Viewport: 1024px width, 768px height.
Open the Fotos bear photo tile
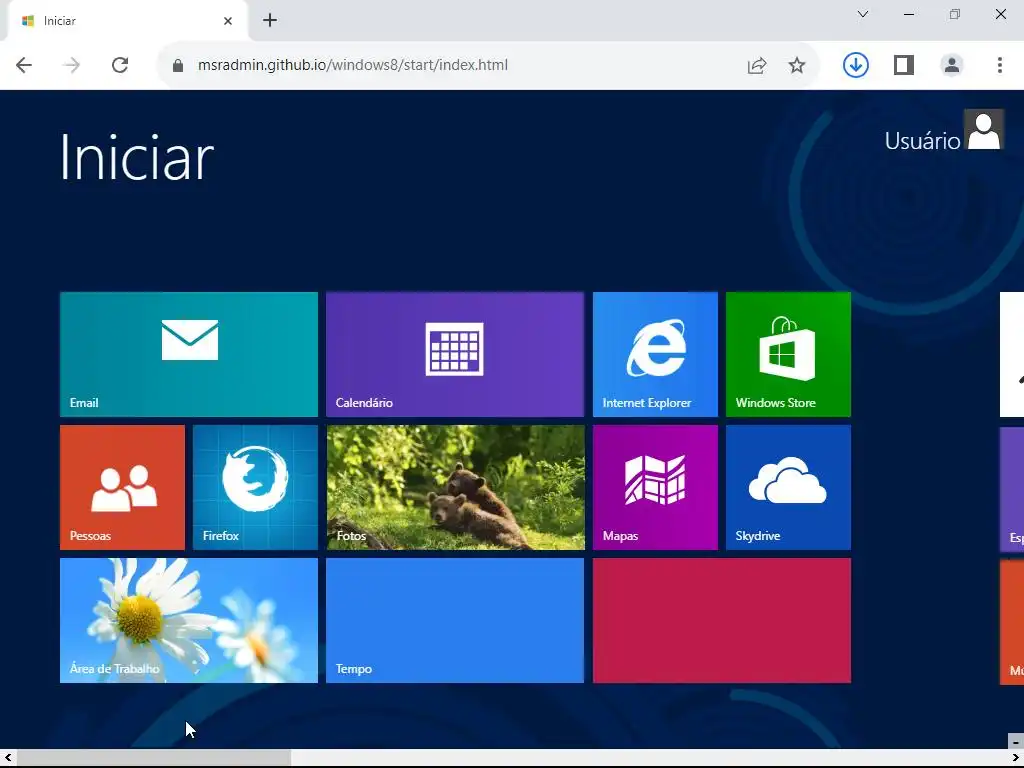(x=455, y=487)
